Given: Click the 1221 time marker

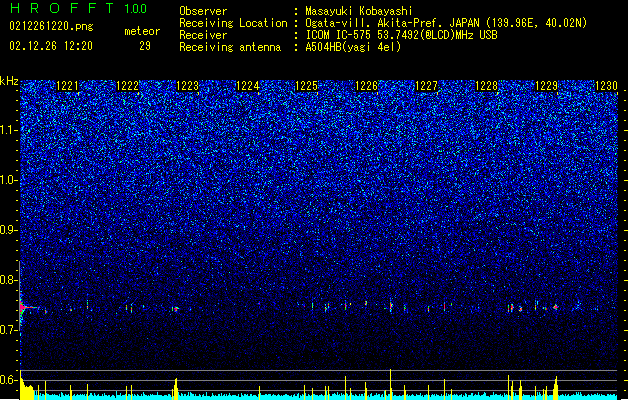Looking at the screenshot, I should [x=67, y=86].
